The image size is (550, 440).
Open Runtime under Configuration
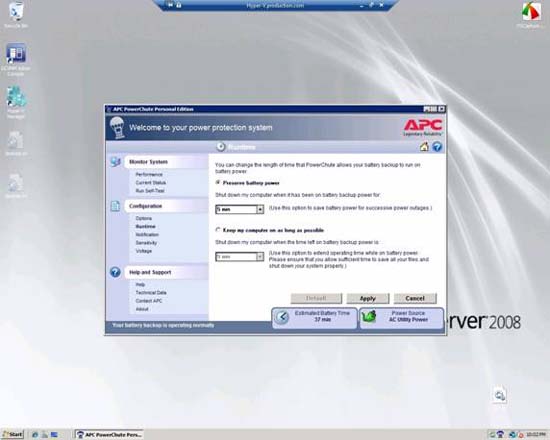point(146,226)
